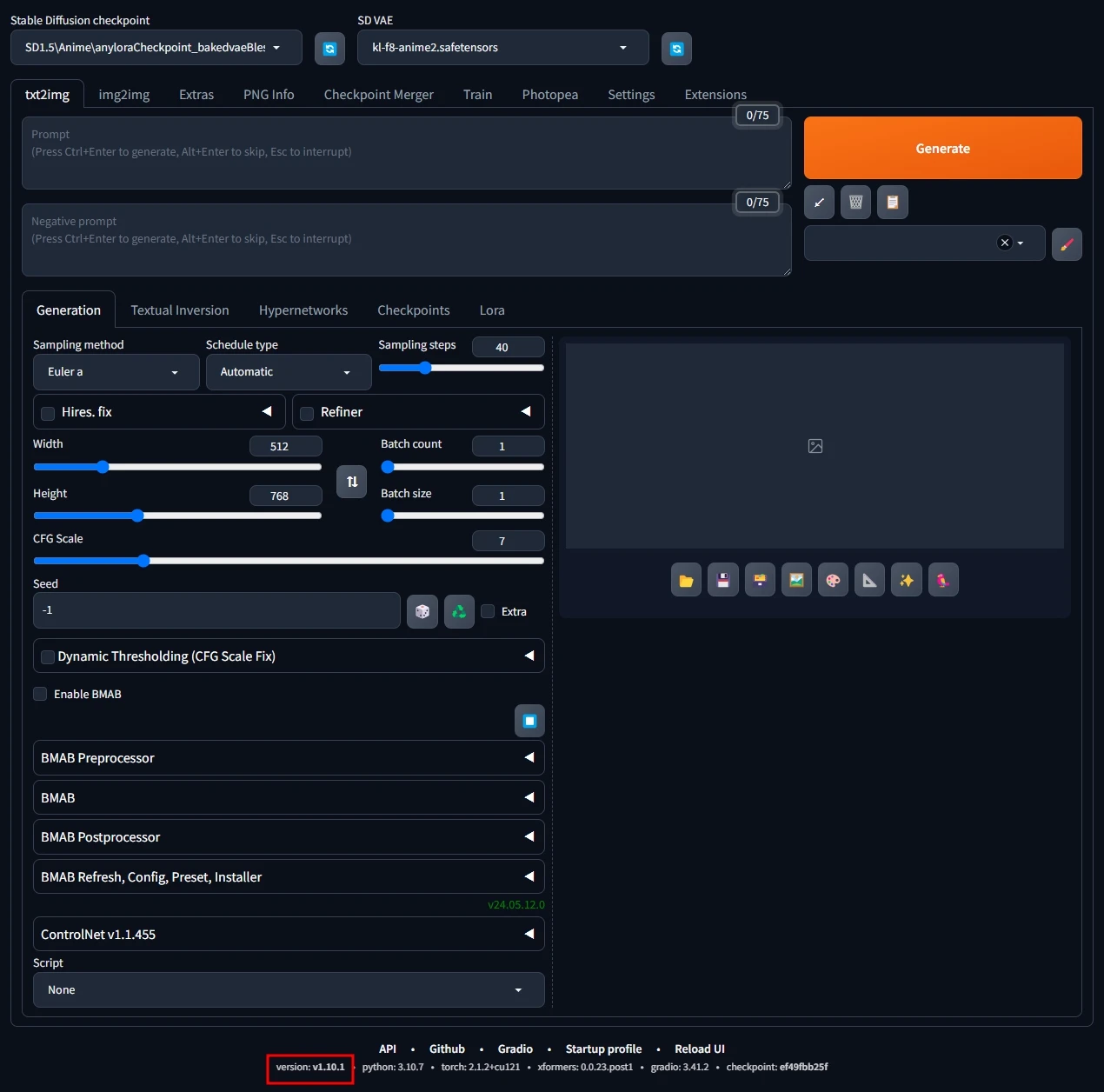Click the Sampling steps number box showing 40
This screenshot has height=1092, width=1104.
click(x=509, y=347)
